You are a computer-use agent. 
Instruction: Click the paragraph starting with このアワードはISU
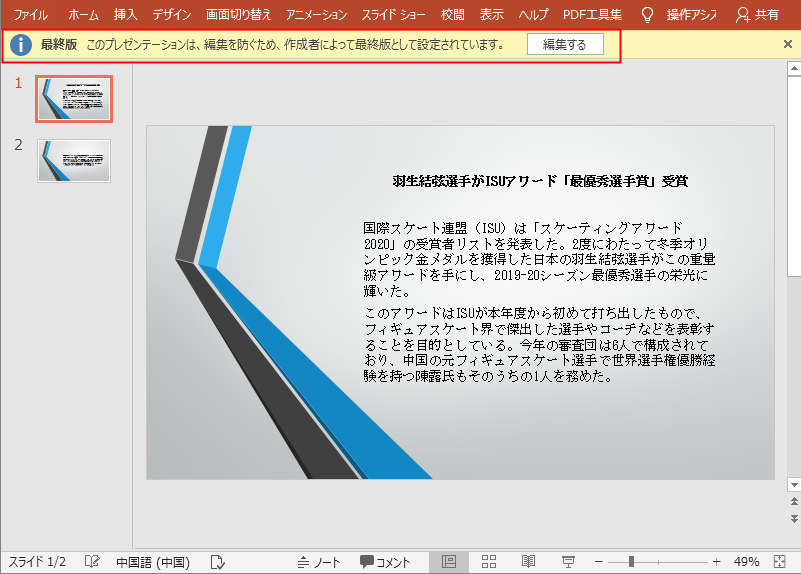[539, 345]
